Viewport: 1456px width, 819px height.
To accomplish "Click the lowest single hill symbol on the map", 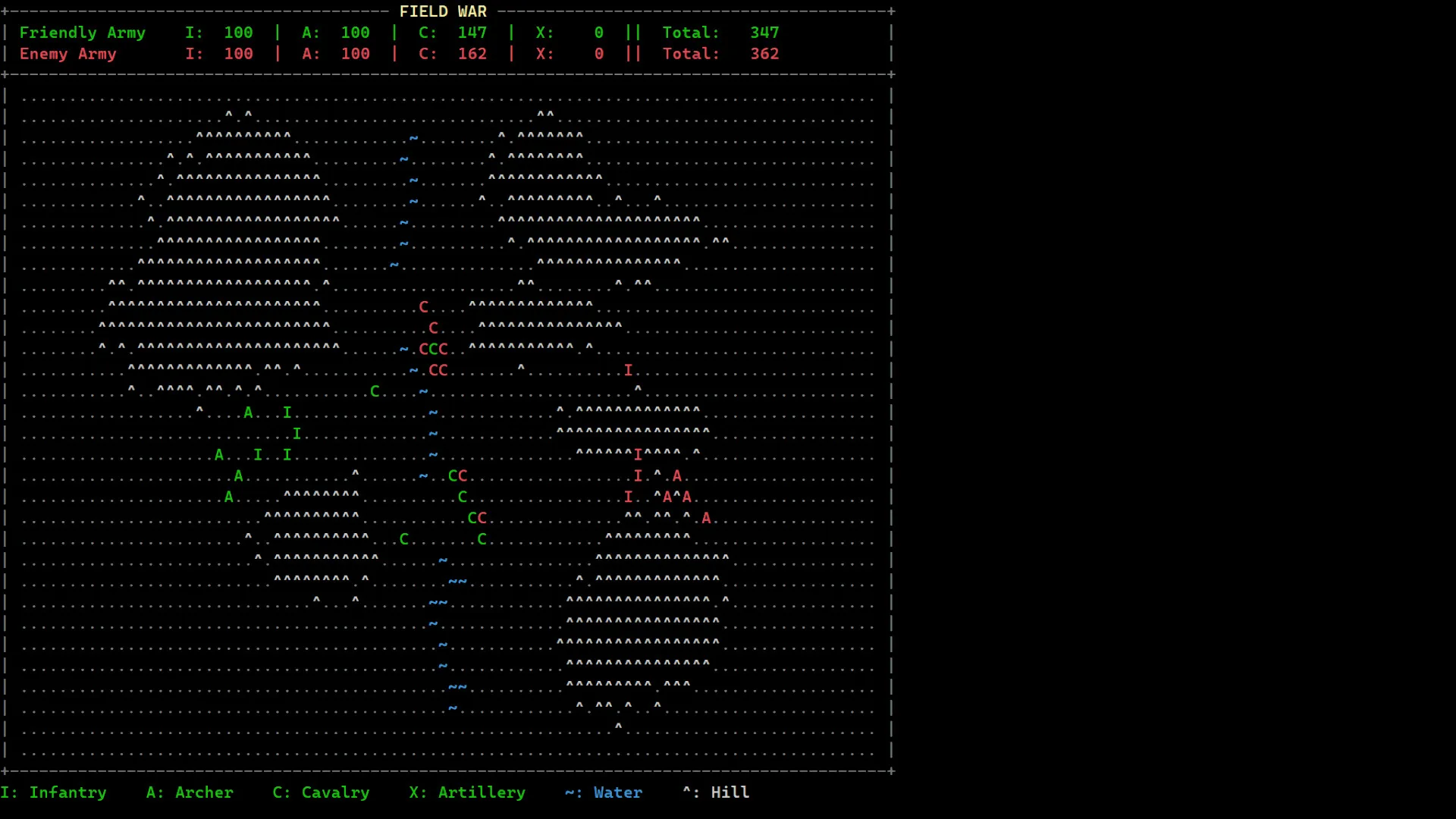I will coord(618,726).
